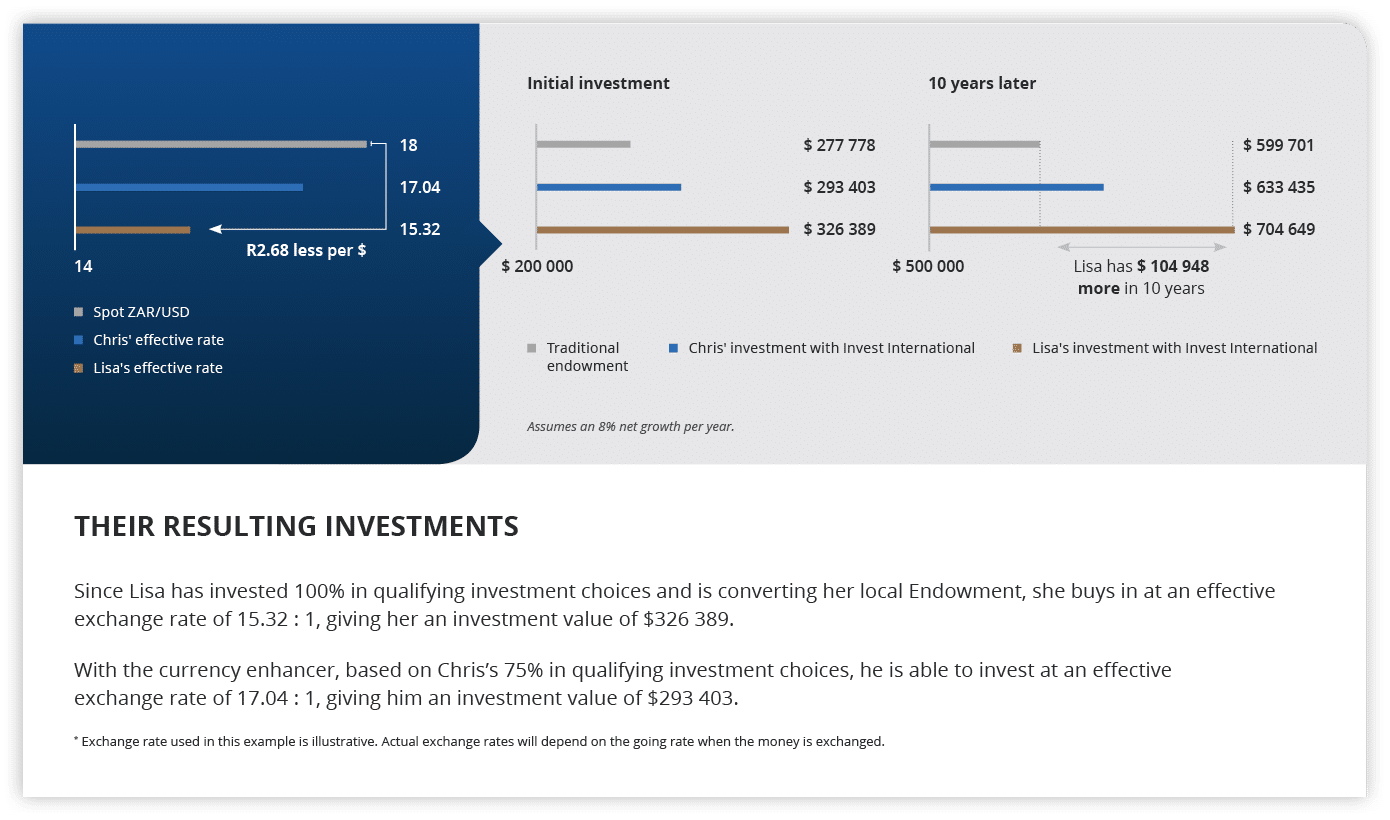Select the gray bar labeled 18
This screenshot has width=1390, height=820.
coord(221,144)
